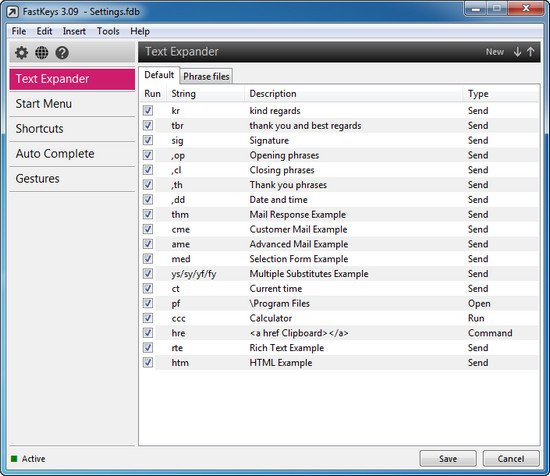The image size is (550, 476).
Task: Sort by the Description column header
Action: [x=354, y=94]
